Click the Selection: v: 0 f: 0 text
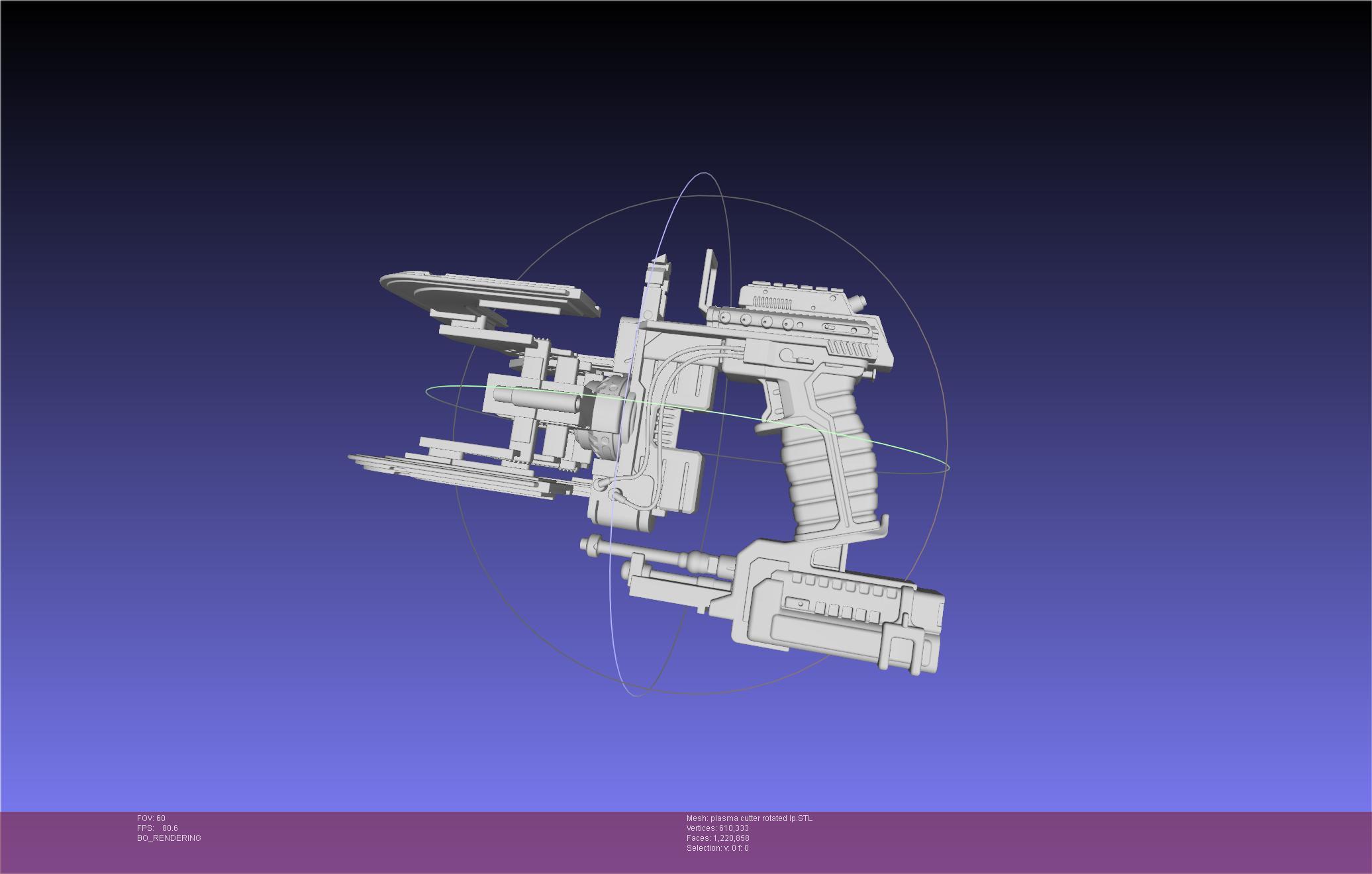The height and width of the screenshot is (874, 1372). 717,848
